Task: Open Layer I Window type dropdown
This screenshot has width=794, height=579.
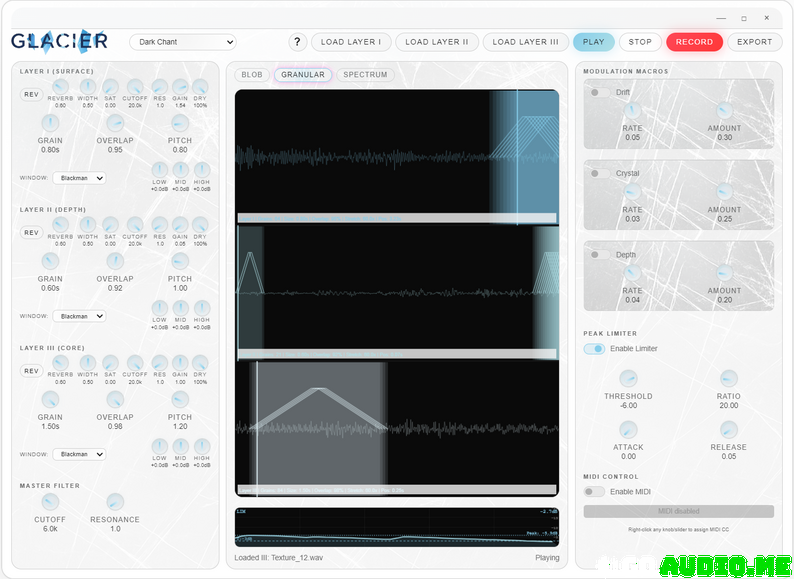Action: (x=79, y=178)
